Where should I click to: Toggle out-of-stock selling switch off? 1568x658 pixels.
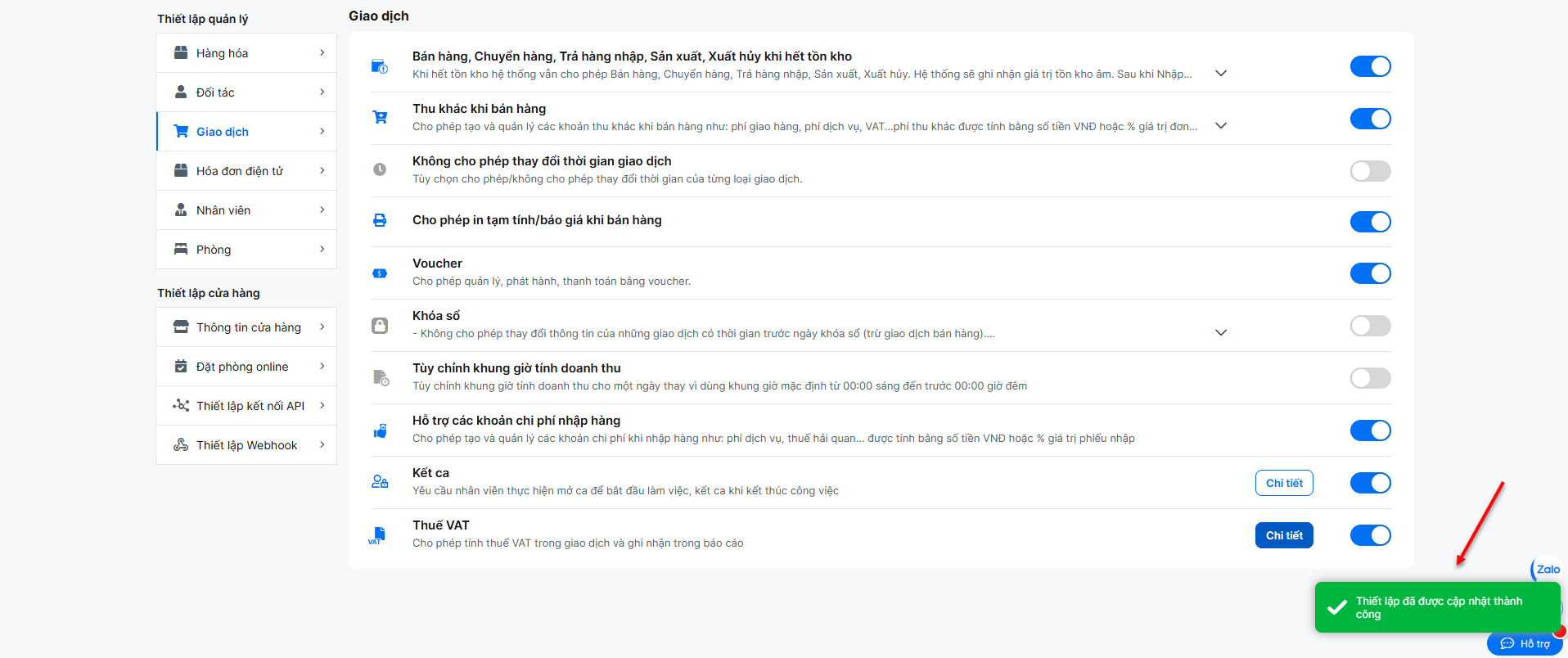[1371, 66]
